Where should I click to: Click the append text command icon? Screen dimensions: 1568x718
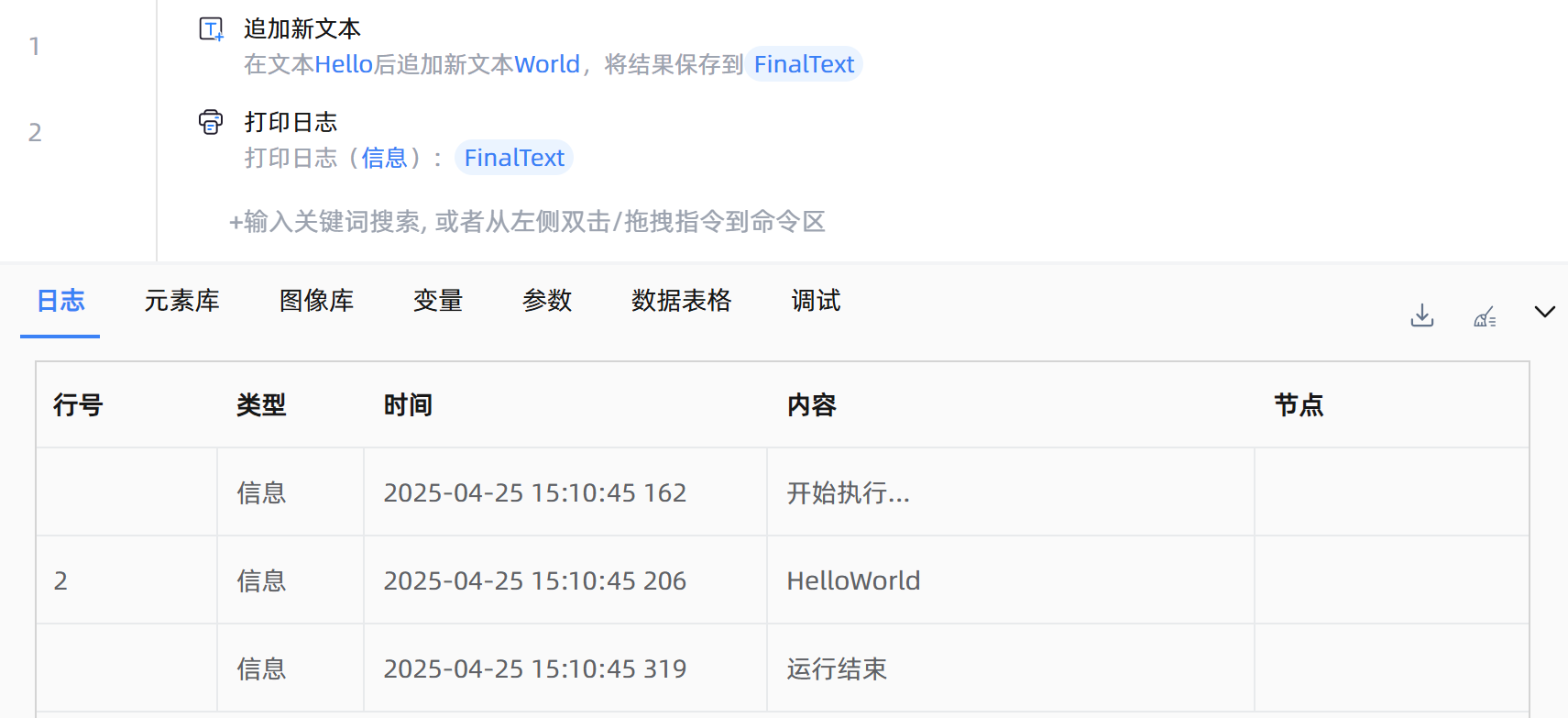coord(212,29)
